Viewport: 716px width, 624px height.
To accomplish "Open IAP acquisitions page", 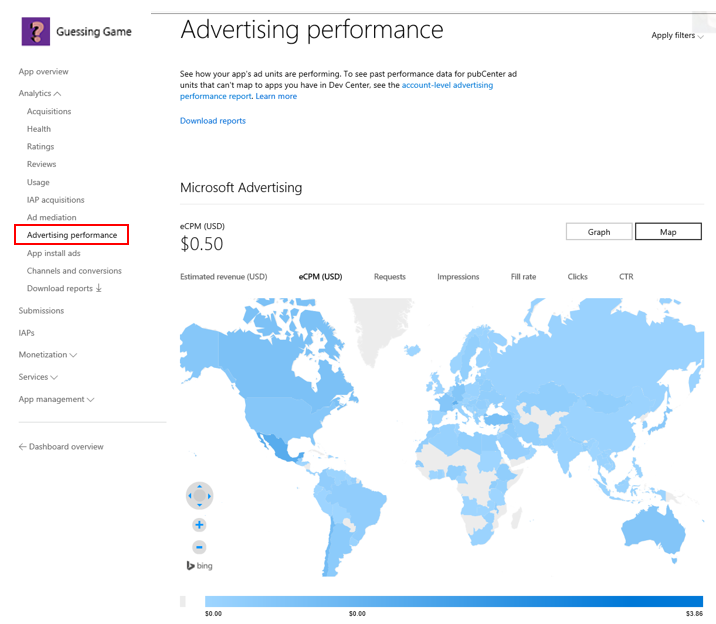I will tap(56, 200).
